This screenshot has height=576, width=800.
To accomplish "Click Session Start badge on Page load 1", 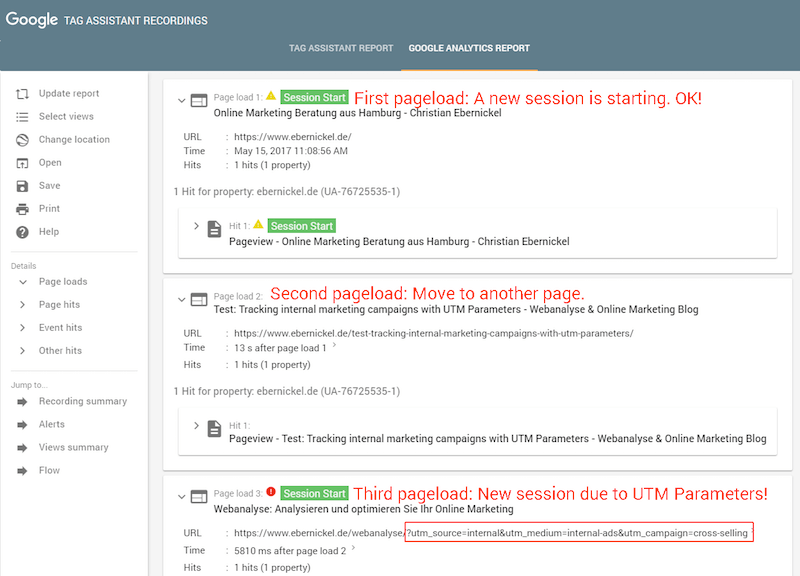I will 314,97.
